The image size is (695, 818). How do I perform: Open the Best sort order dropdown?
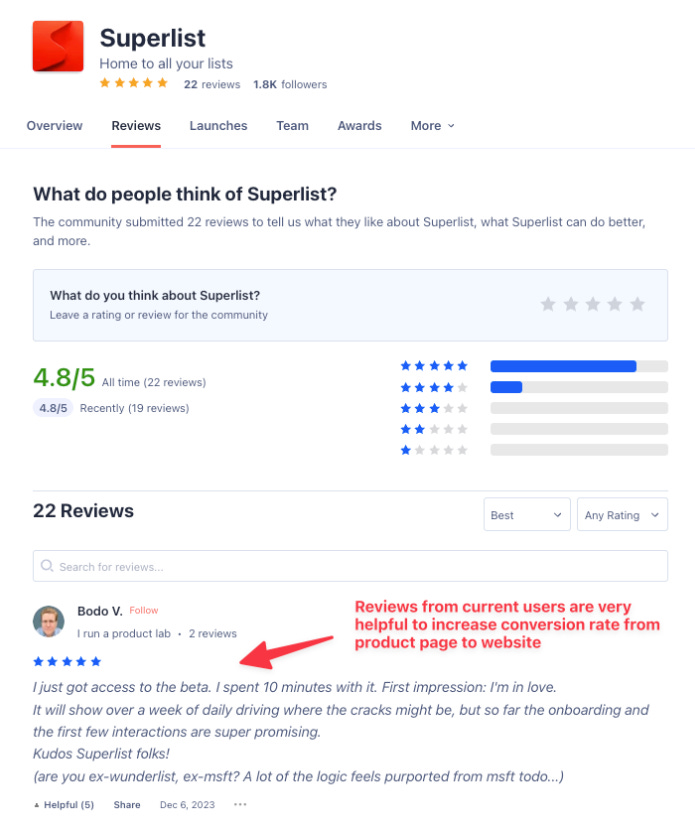[x=526, y=514]
